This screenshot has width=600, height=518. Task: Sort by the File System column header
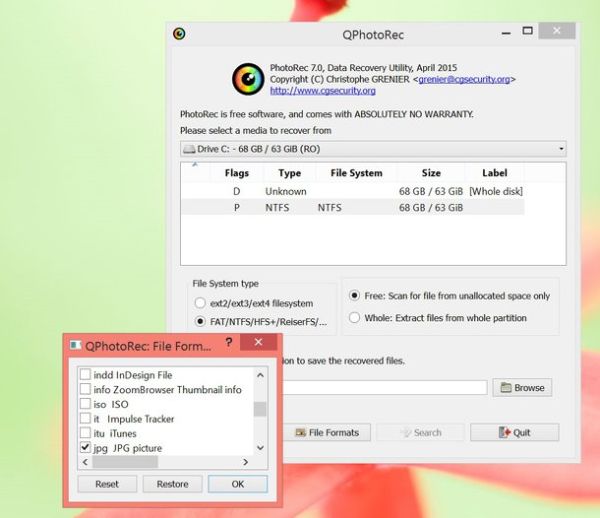[356, 173]
